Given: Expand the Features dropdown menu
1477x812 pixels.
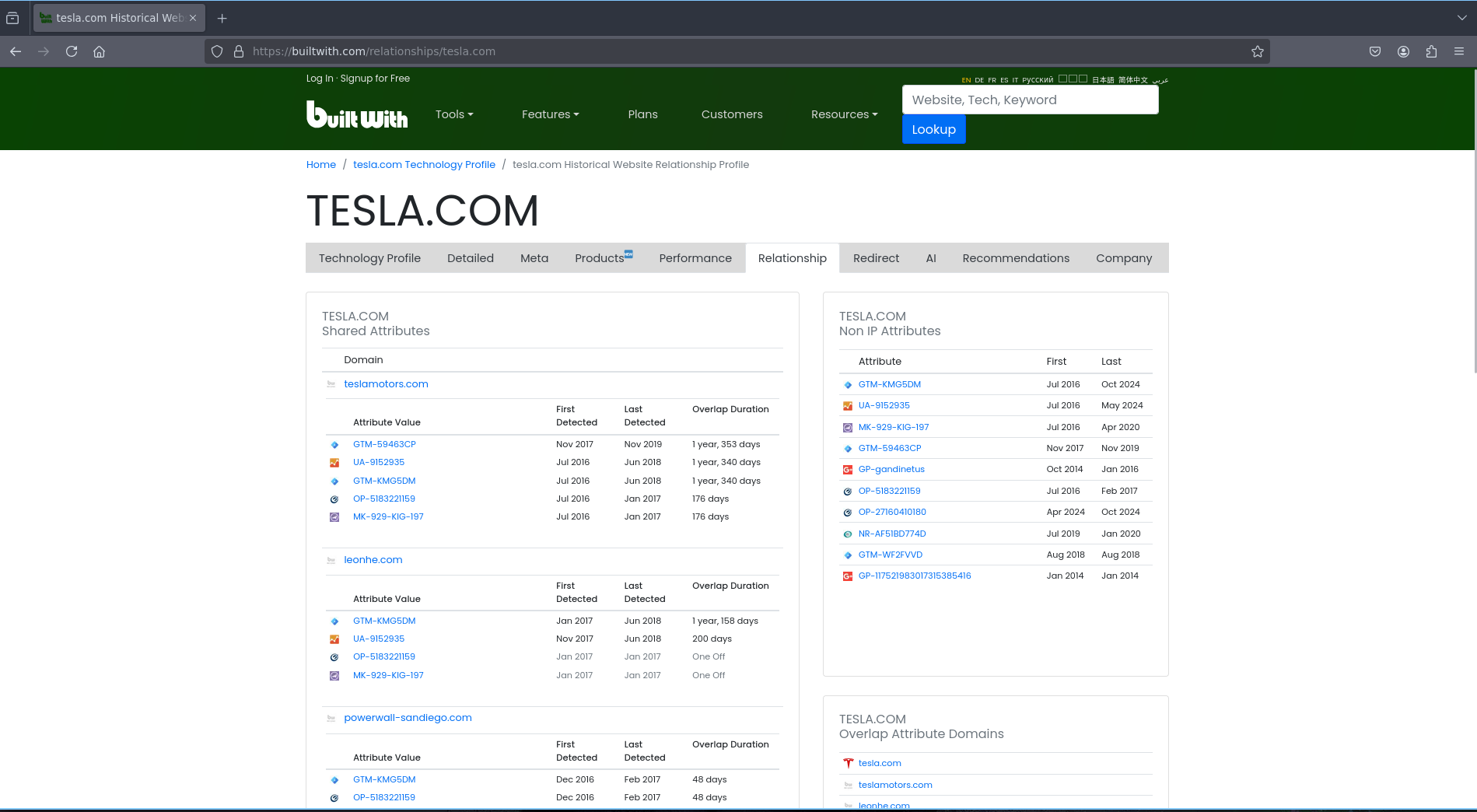Looking at the screenshot, I should (x=550, y=114).
